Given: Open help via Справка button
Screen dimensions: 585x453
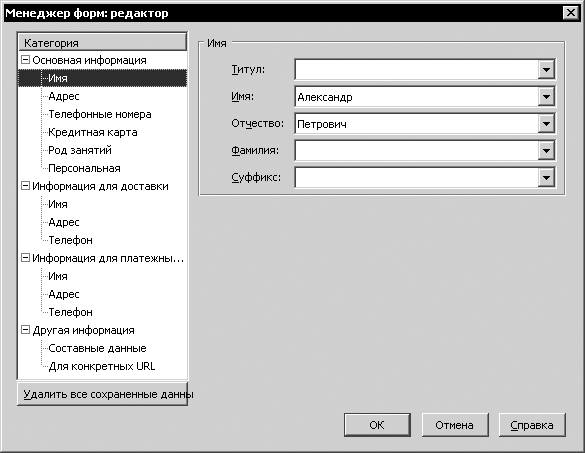Looking at the screenshot, I should point(532,425).
